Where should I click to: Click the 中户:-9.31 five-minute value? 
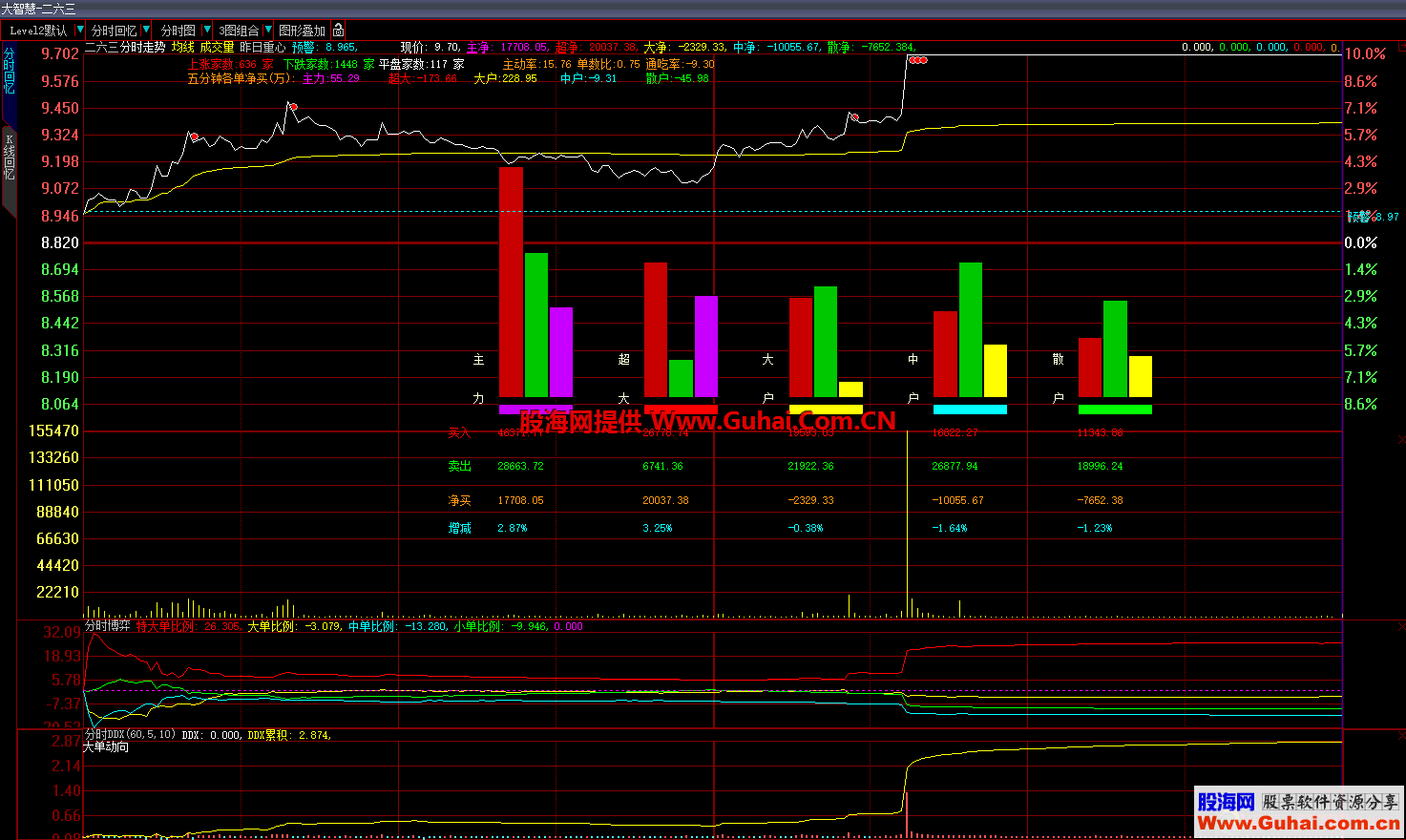point(589,78)
